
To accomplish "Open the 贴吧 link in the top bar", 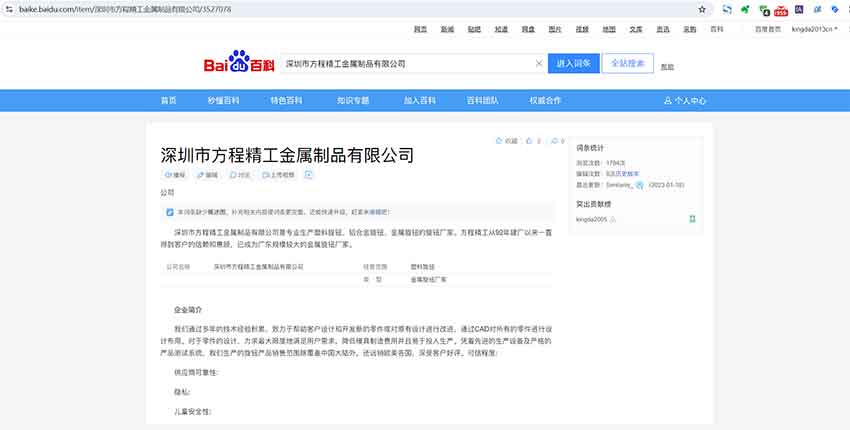I will 474,29.
